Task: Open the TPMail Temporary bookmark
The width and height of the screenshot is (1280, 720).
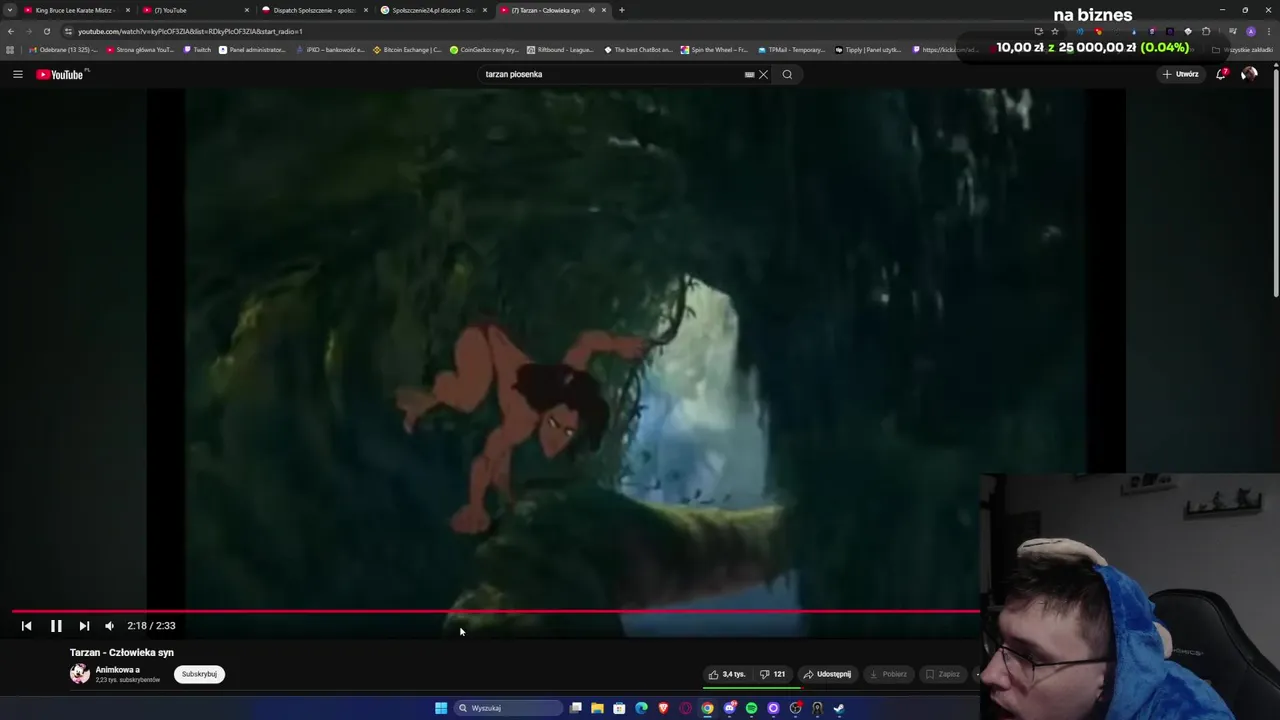Action: [x=792, y=49]
